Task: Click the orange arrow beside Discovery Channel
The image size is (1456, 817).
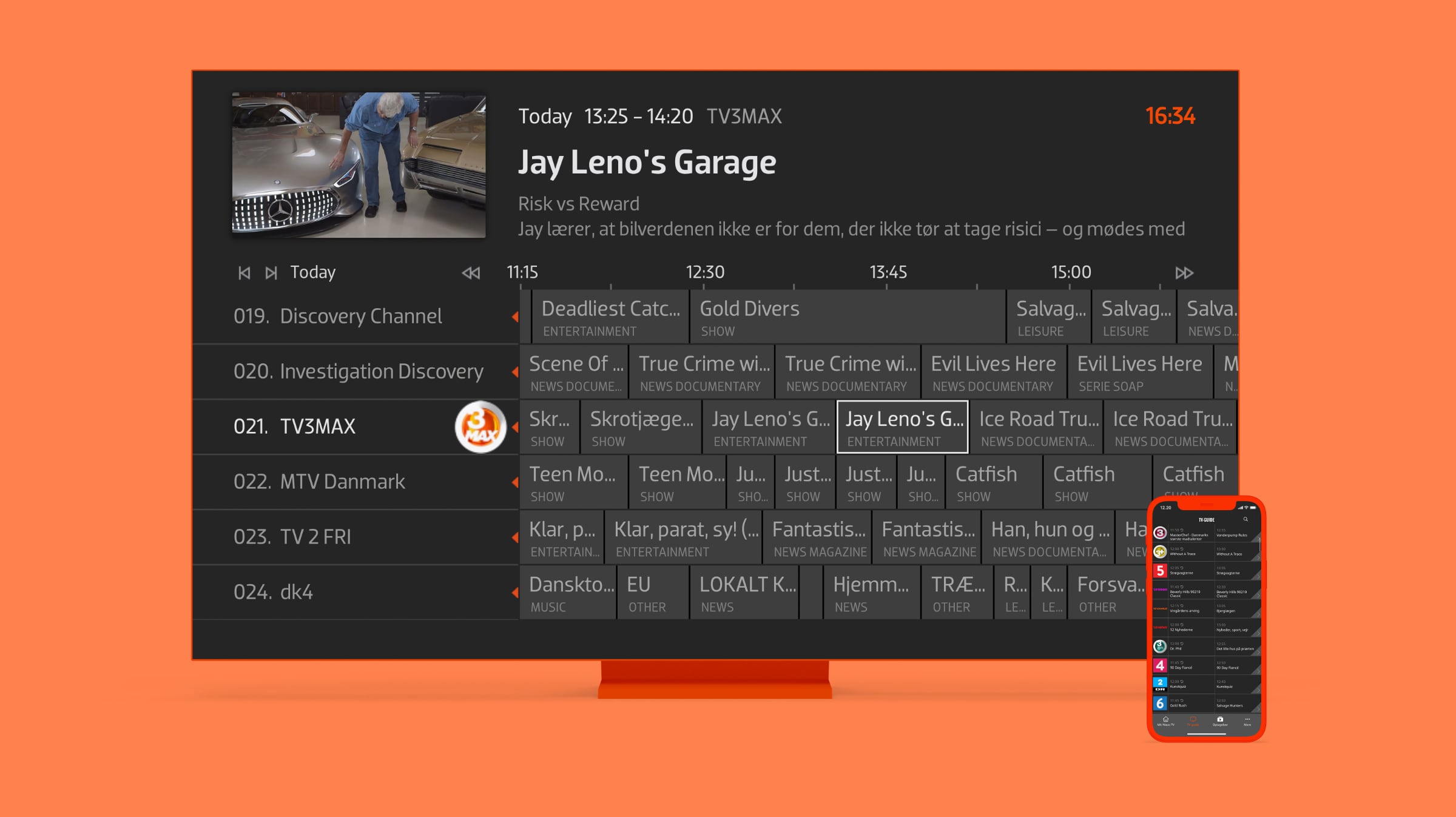Action: 515,317
